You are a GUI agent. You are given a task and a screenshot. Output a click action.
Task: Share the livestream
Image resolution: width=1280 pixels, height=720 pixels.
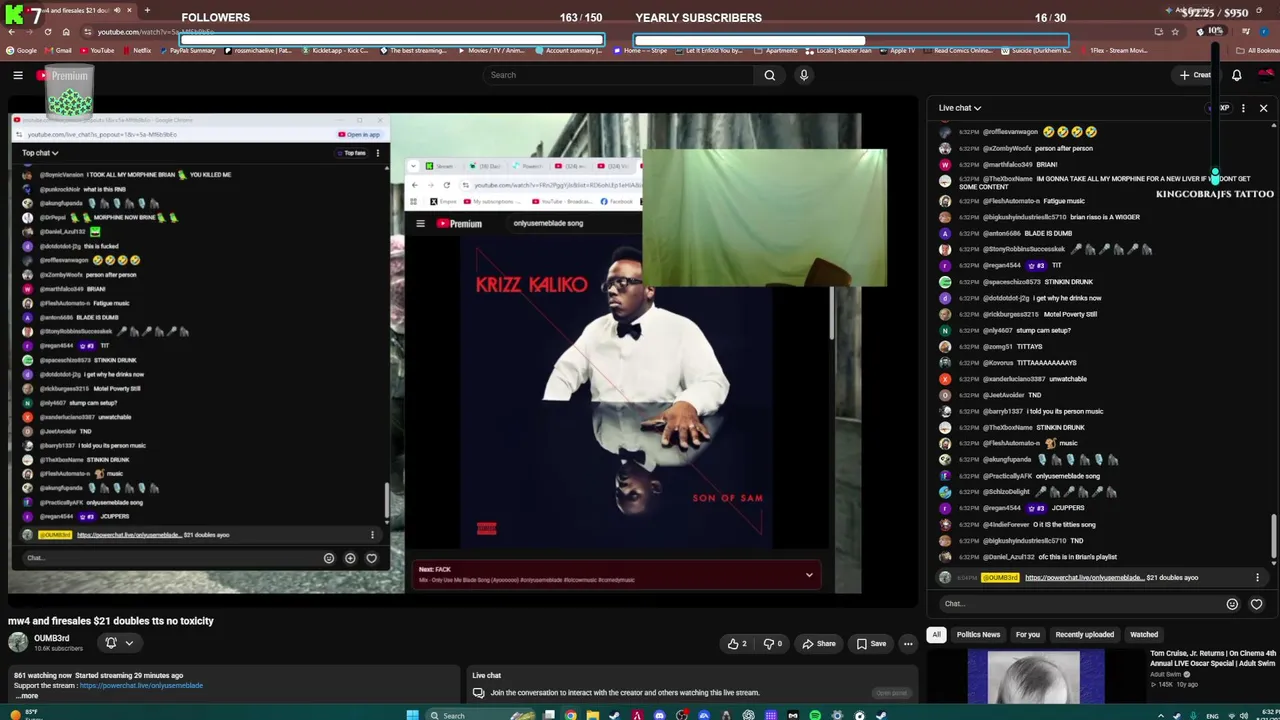819,644
